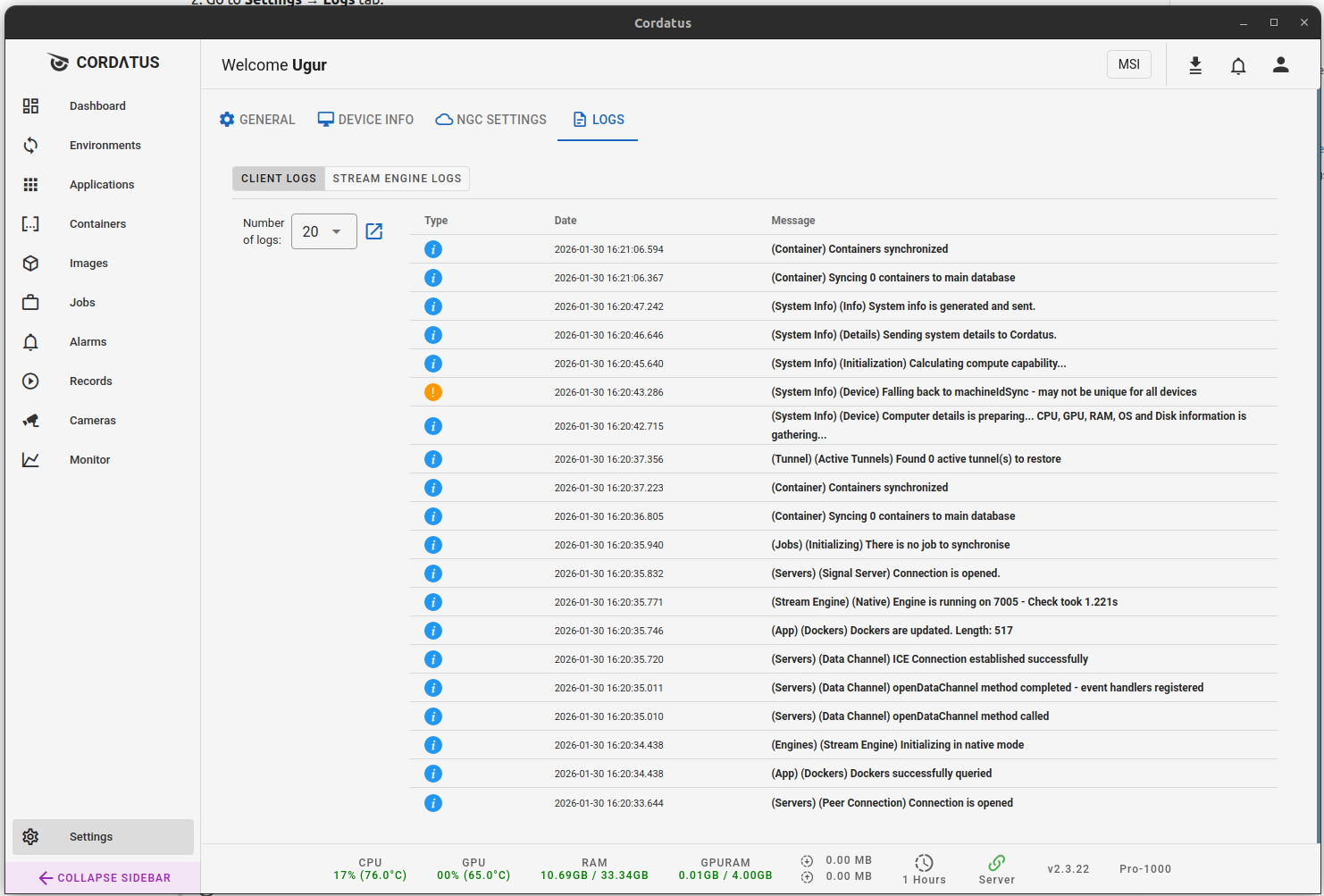
Task: Open the Images section icon
Action: (30, 263)
